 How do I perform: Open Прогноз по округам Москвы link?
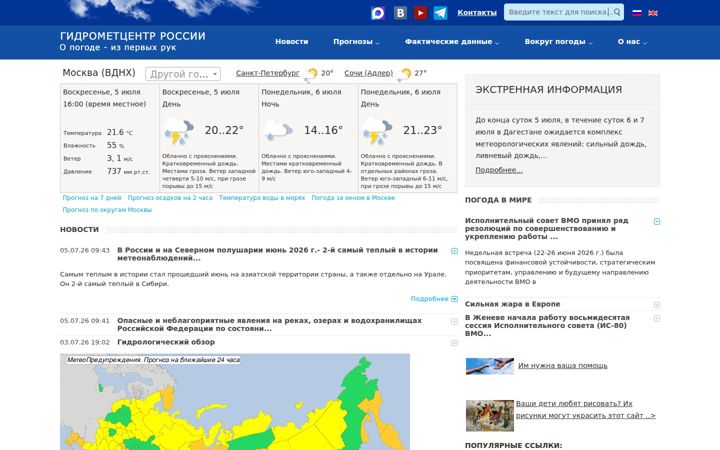pyautogui.click(x=107, y=210)
